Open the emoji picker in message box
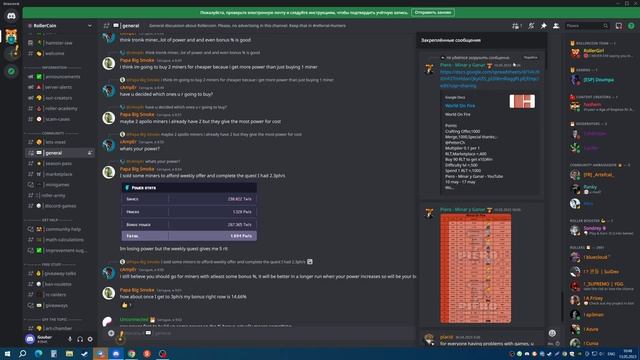640x360 pixels. (x=552, y=333)
